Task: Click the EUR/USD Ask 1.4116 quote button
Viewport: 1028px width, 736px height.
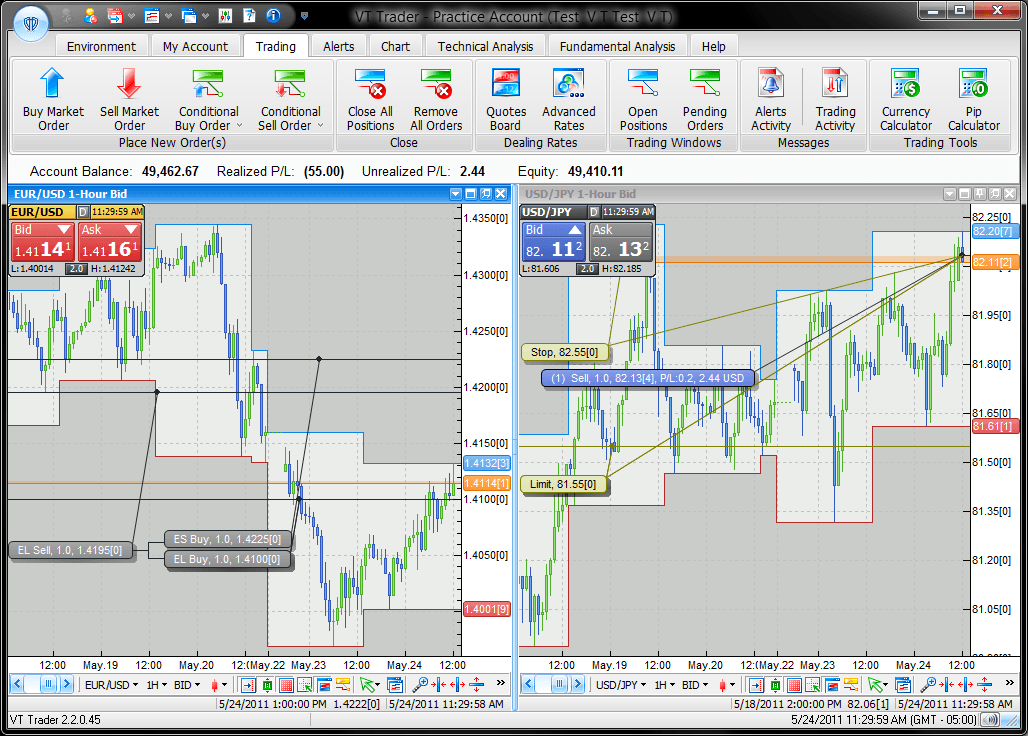Action: 109,241
